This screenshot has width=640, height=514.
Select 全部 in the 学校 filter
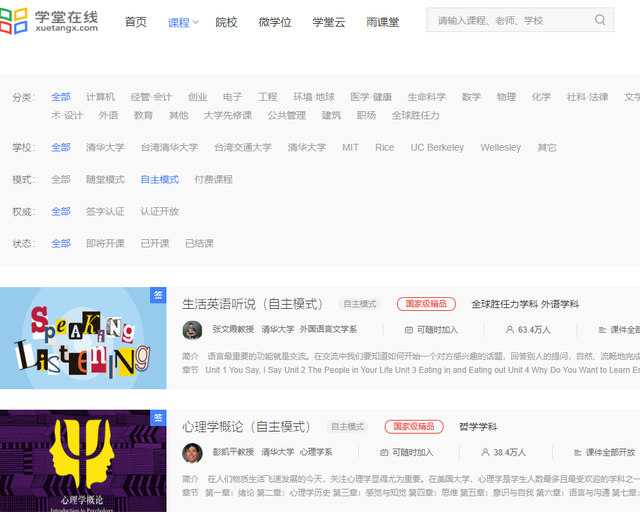pyautogui.click(x=61, y=147)
